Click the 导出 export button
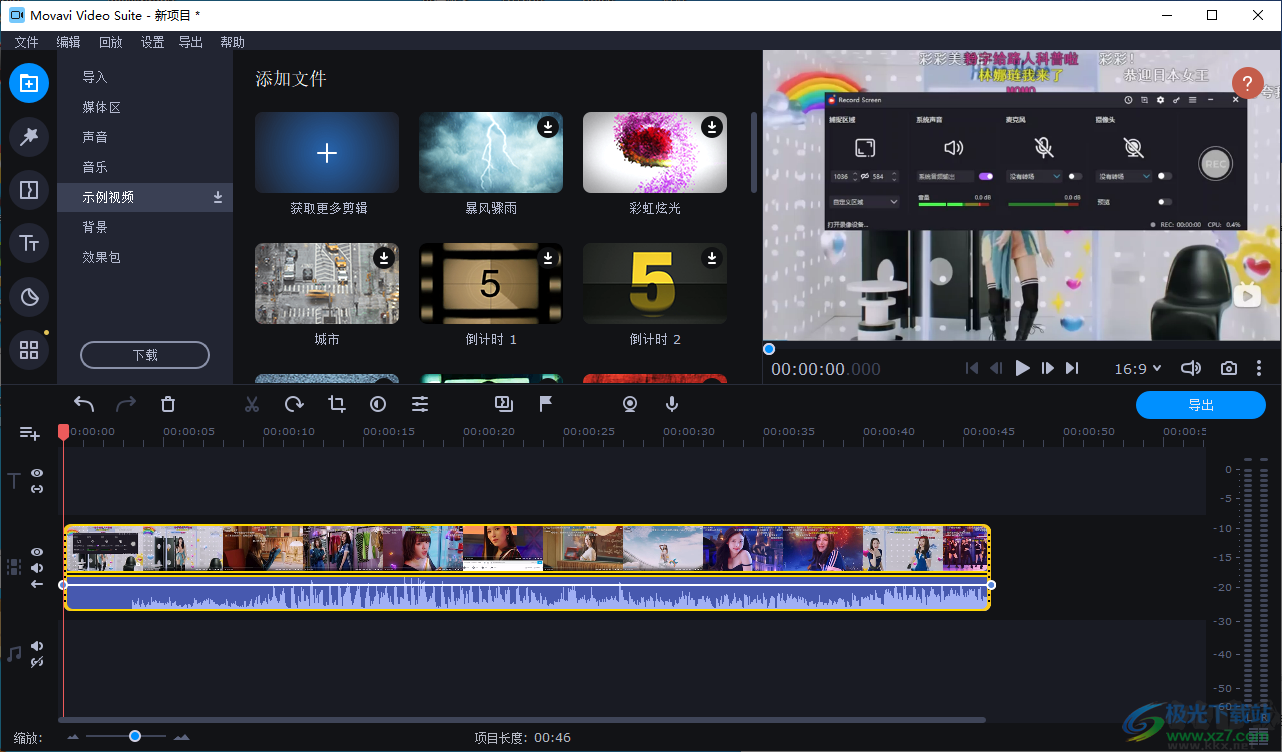1282x752 pixels. 1200,405
